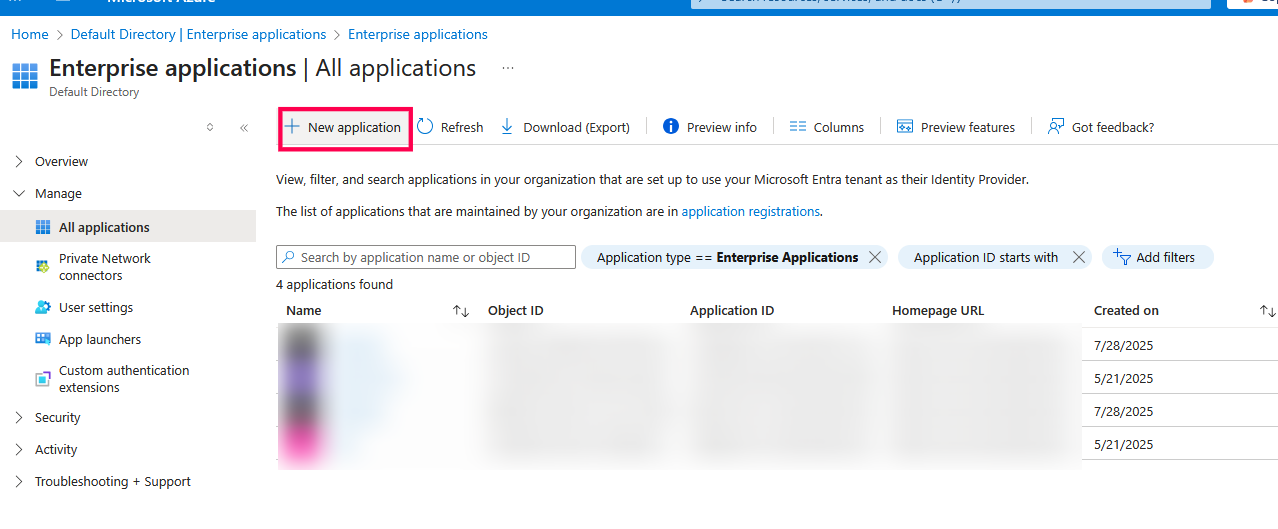The image size is (1278, 529).
Task: Open the All applications menu item
Action: pyautogui.click(x=128, y=227)
